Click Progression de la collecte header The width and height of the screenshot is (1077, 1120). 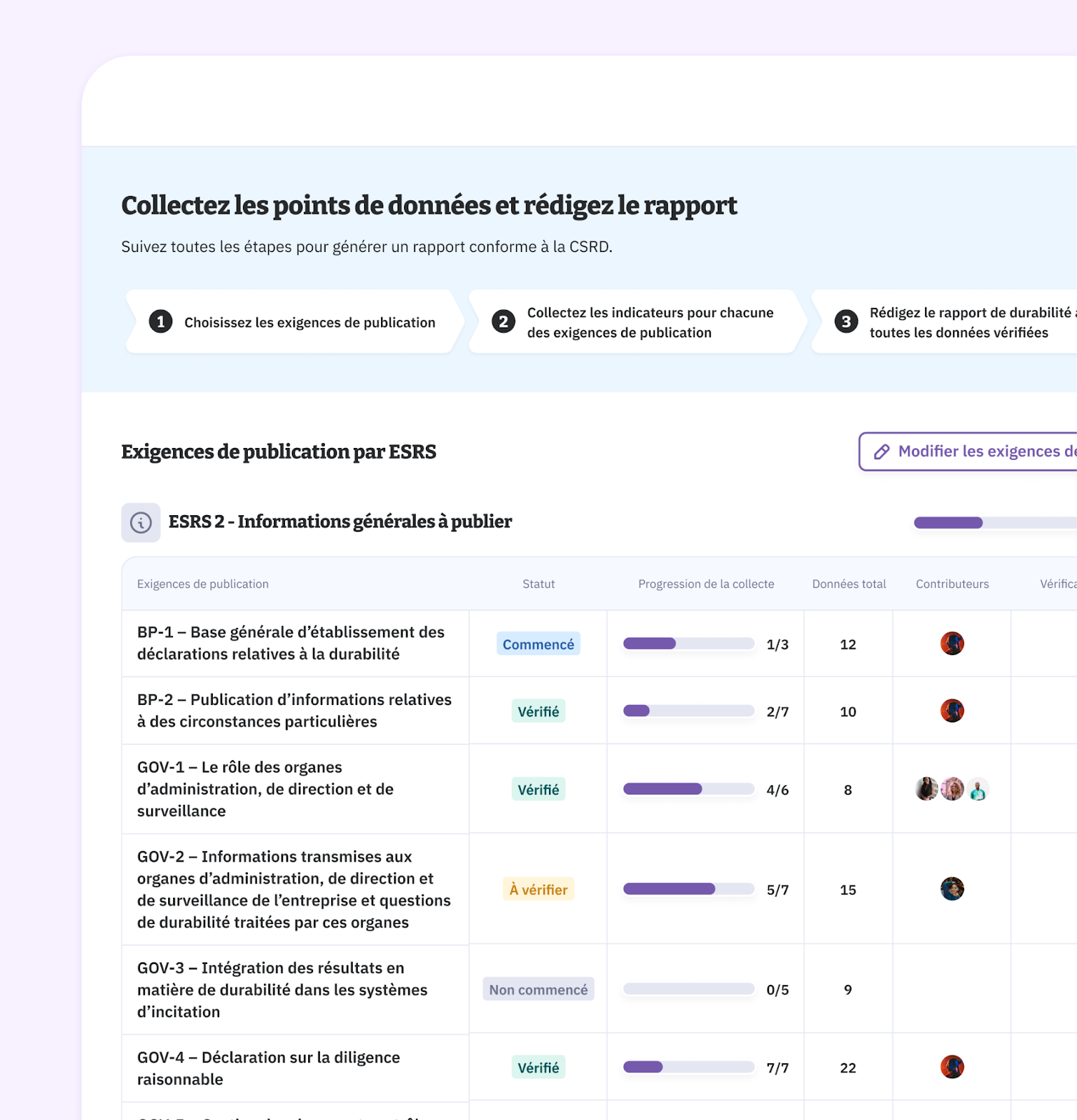pyautogui.click(x=706, y=584)
